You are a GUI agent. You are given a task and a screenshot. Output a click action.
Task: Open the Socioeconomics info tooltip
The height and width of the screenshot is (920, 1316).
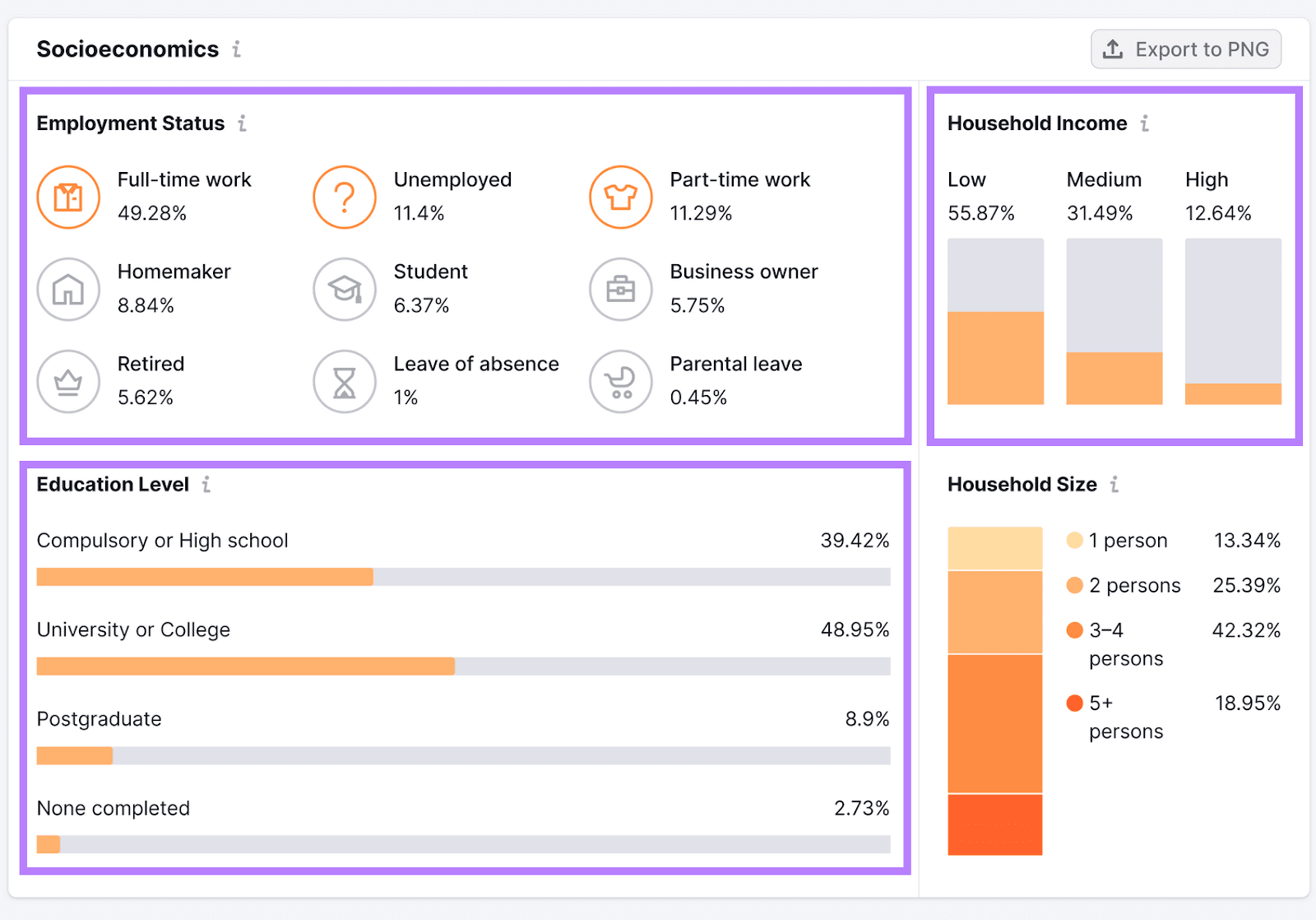(x=237, y=49)
